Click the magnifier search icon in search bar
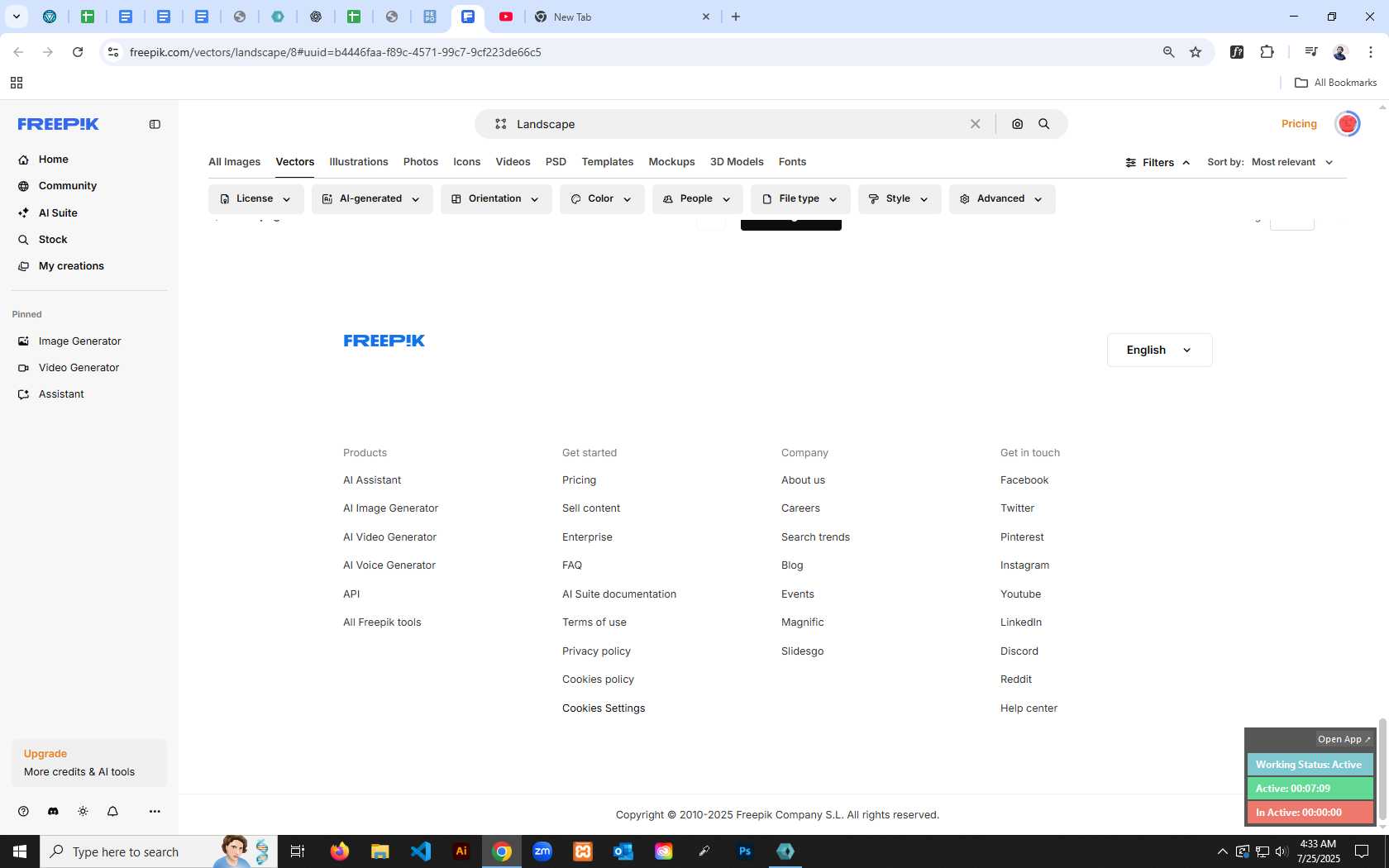 coord(1044,124)
